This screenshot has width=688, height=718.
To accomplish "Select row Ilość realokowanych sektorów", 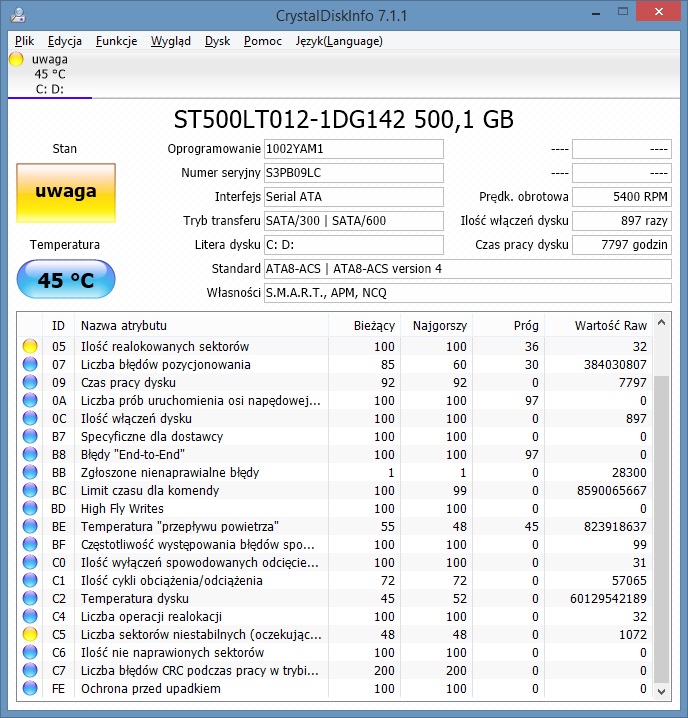I will [335, 346].
